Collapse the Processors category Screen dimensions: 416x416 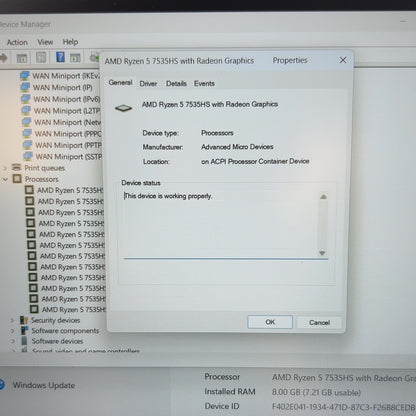(5, 179)
